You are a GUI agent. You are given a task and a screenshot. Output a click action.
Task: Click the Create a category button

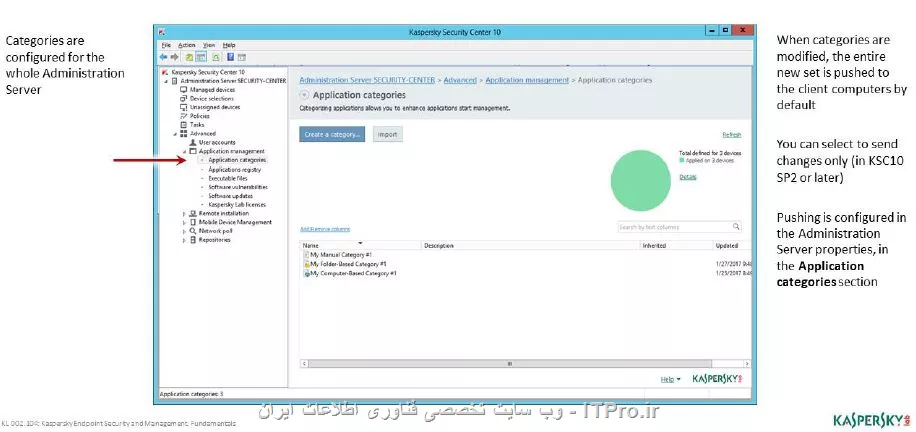(x=332, y=134)
